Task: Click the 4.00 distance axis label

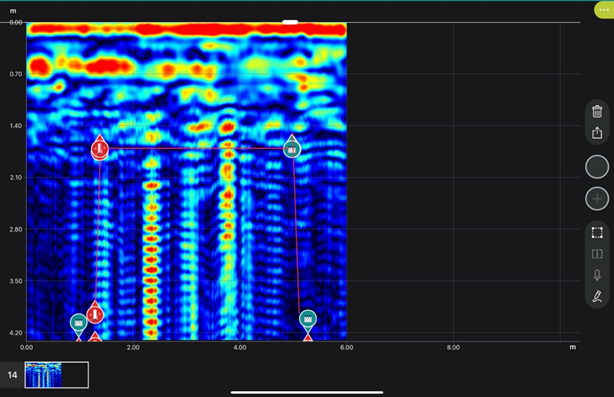Action: click(240, 347)
